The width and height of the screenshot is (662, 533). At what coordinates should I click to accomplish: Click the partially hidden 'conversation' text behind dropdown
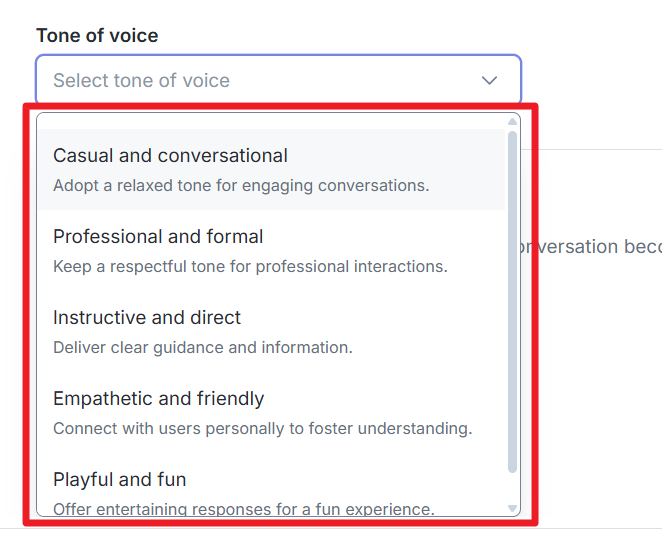click(590, 246)
